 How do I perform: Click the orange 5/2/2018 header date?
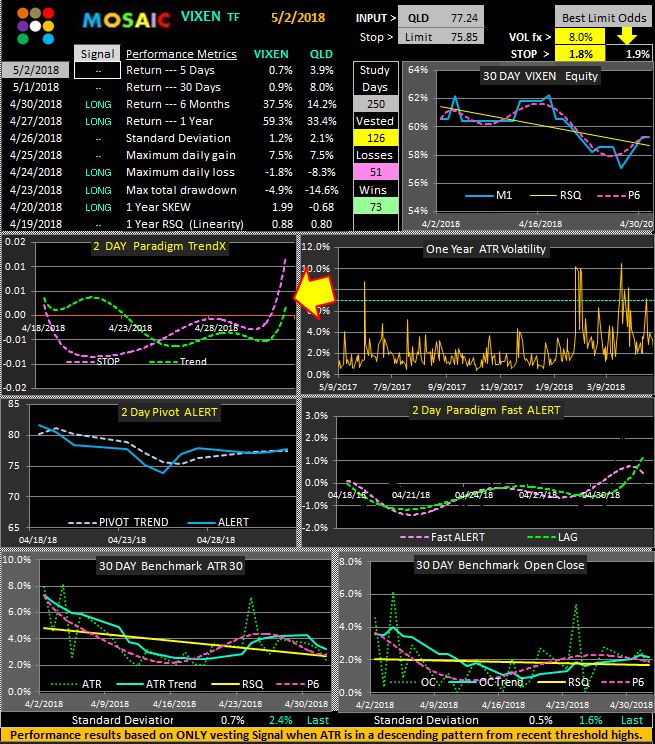click(x=298, y=18)
